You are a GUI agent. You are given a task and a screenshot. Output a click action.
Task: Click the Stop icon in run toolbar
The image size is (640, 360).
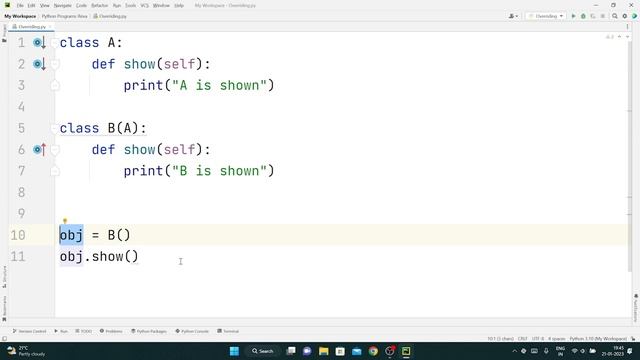pyautogui.click(x=603, y=16)
